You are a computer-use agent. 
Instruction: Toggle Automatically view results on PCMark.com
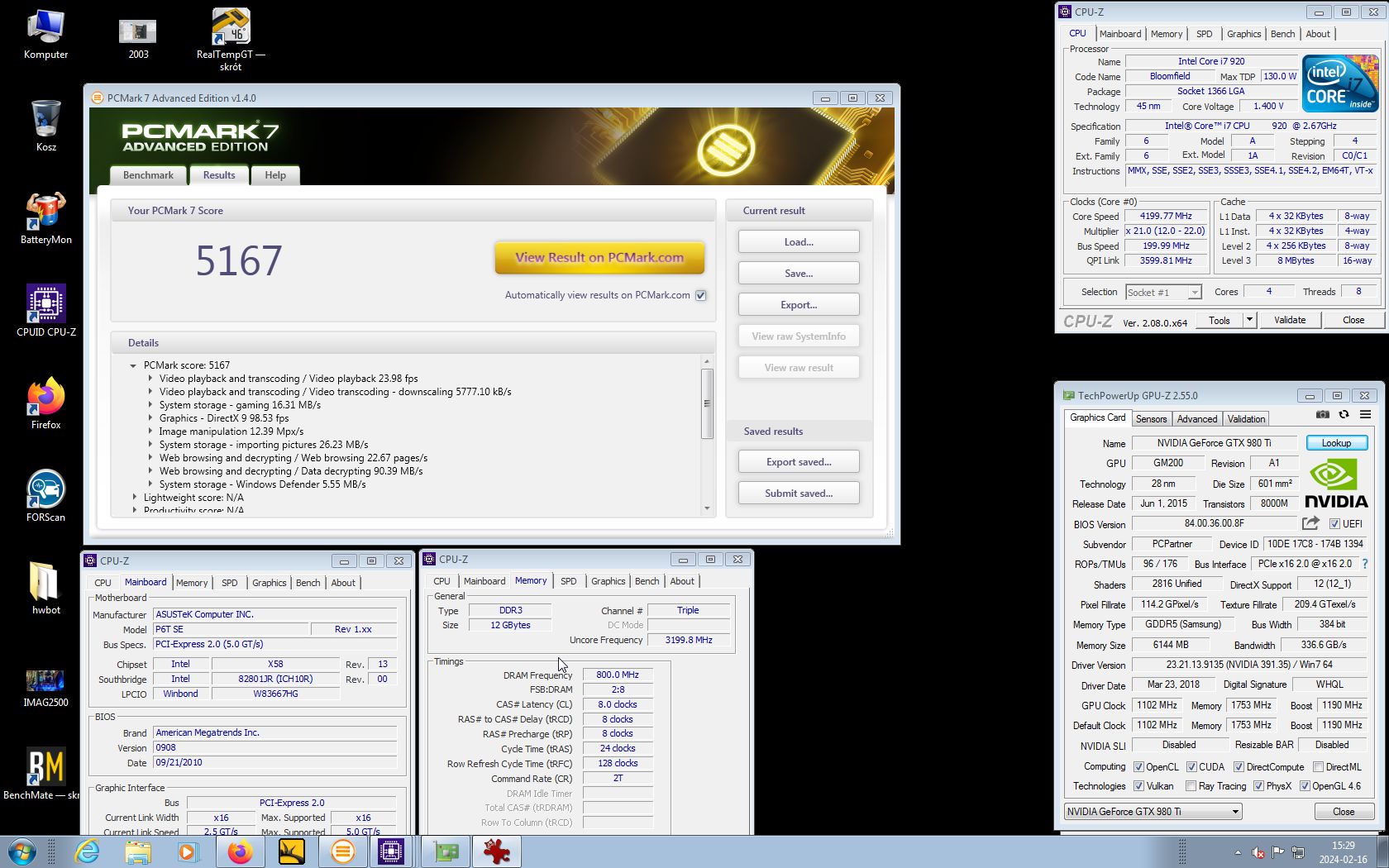[701, 295]
